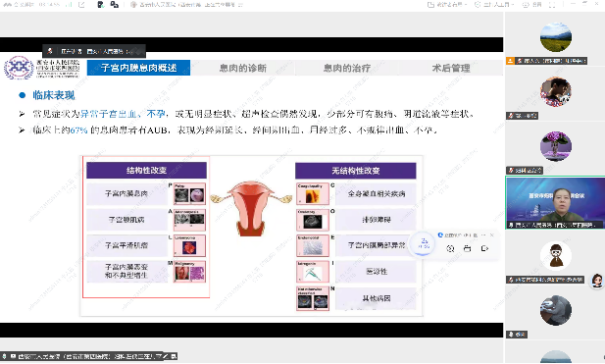Click the 临床表现 heading

coord(54,95)
